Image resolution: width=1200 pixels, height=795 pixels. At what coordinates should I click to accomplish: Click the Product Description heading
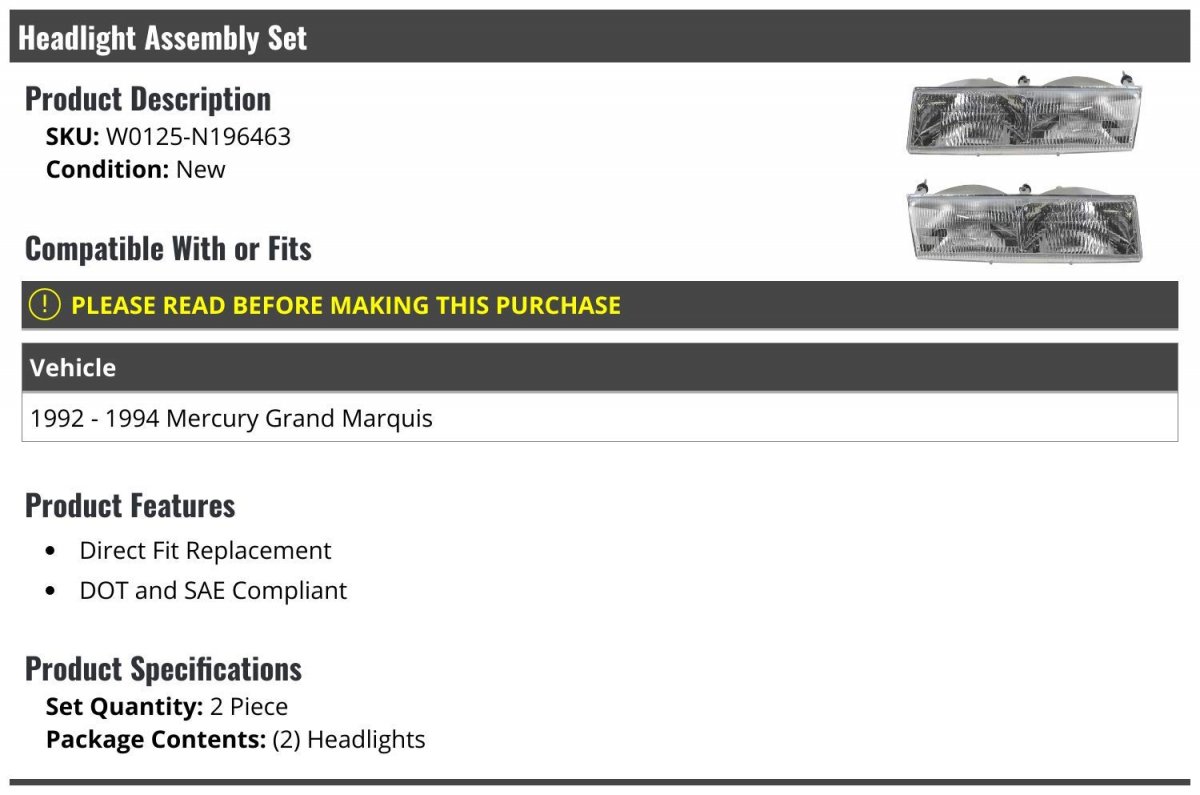pos(148,99)
